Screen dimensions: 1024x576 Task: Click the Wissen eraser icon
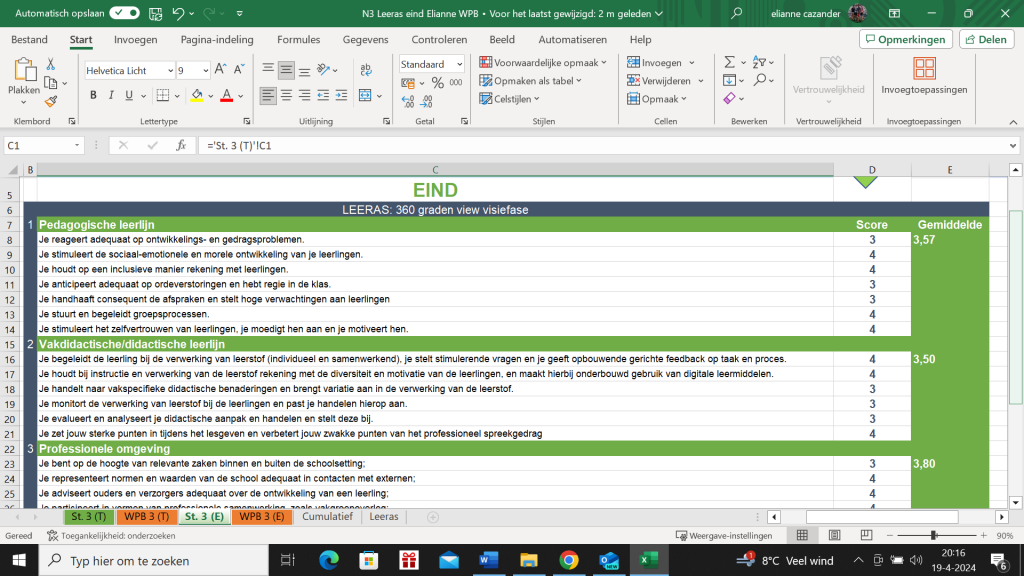730,98
